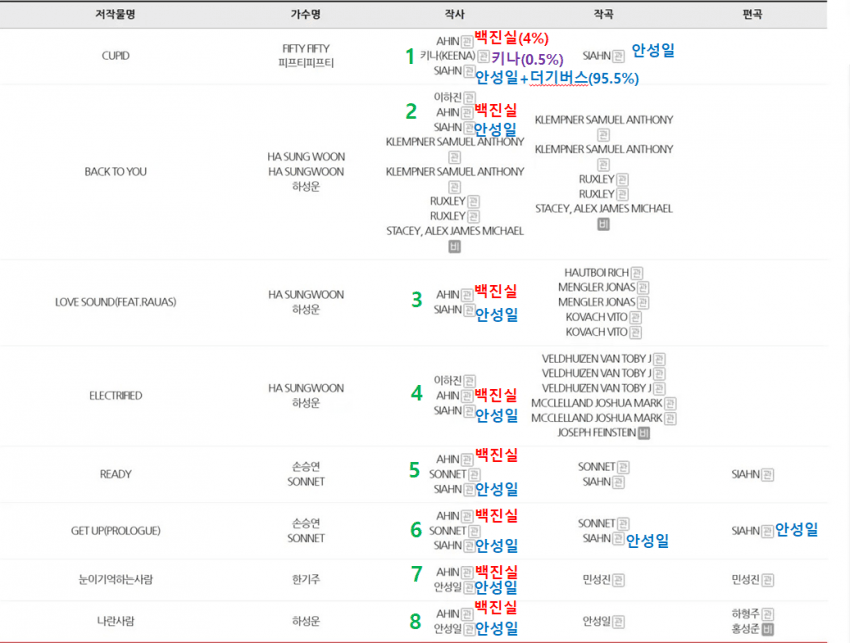Image resolution: width=850 pixels, height=643 pixels.
Task: Click the 가수명 column header
Action: (306, 15)
